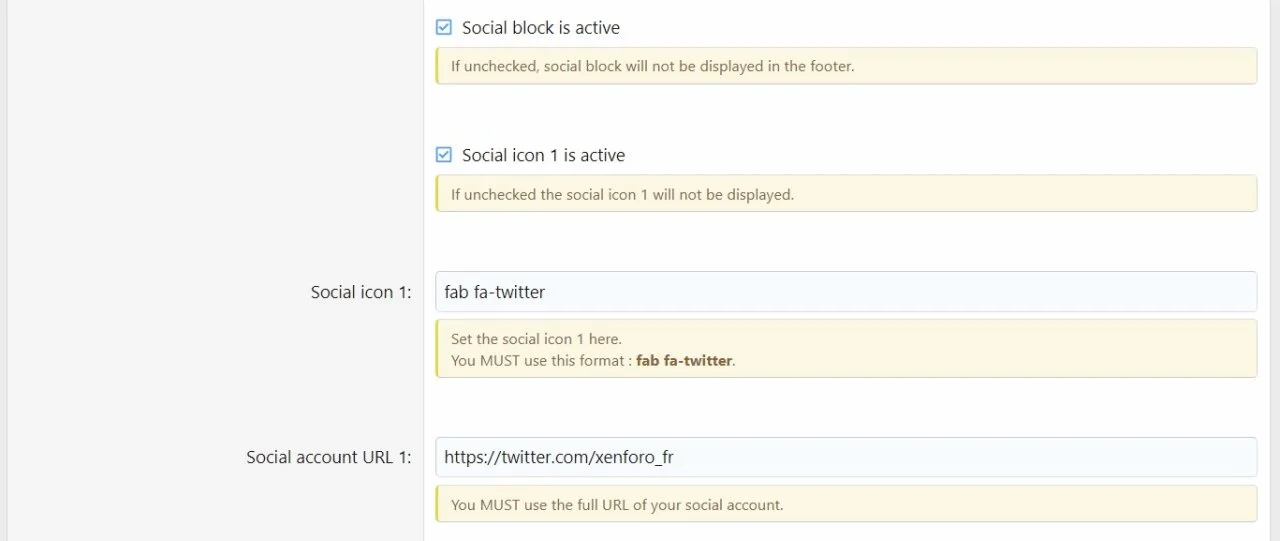The height and width of the screenshot is (541, 1280).
Task: Uncheck the Social block is active checkbox
Action: pyautogui.click(x=444, y=28)
